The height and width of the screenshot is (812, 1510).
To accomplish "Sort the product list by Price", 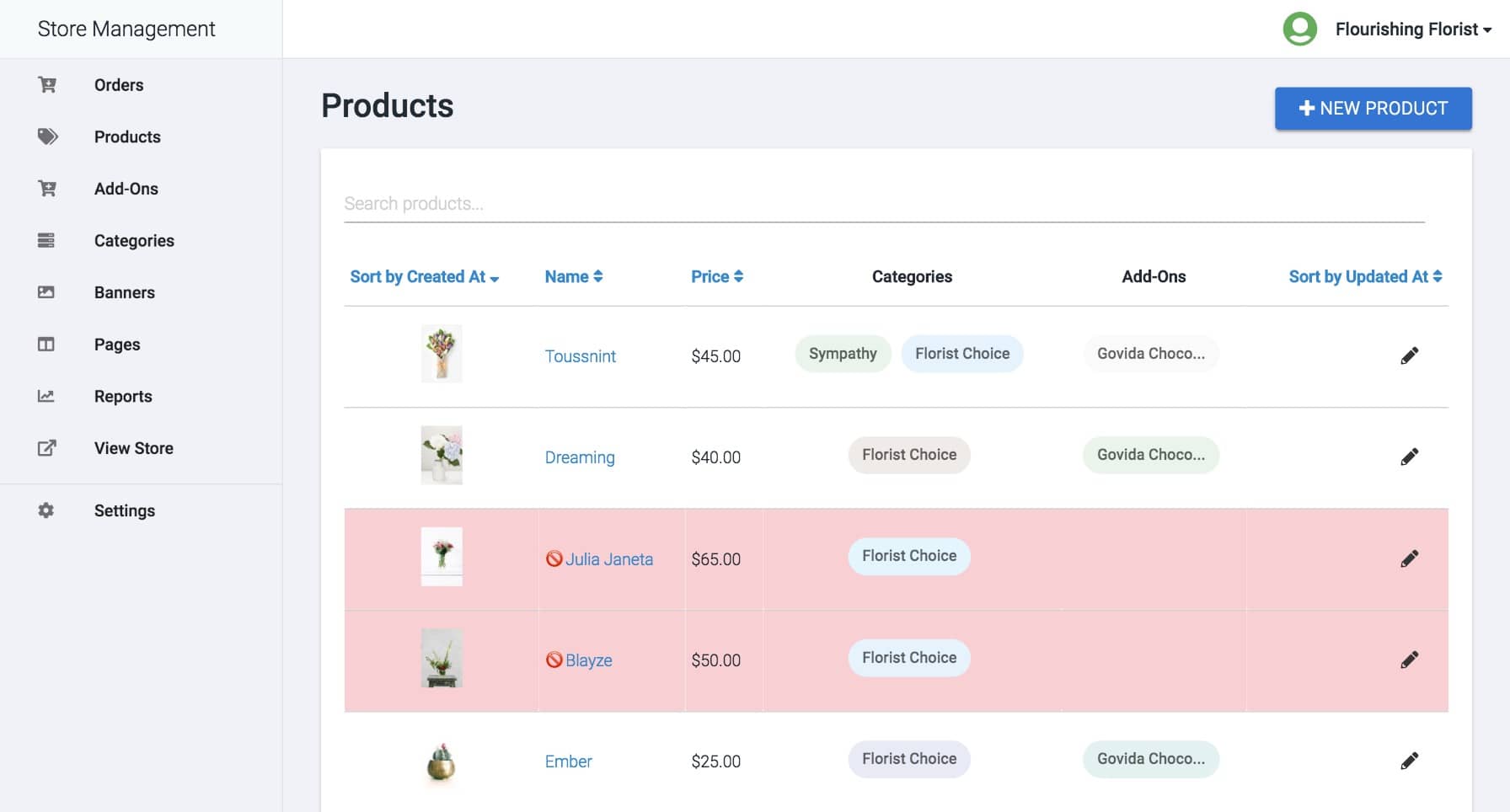I will click(x=716, y=277).
